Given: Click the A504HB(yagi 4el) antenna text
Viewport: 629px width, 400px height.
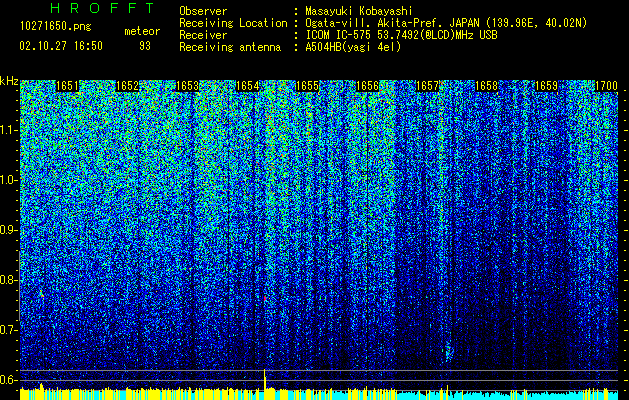Looking at the screenshot, I should [x=353, y=47].
